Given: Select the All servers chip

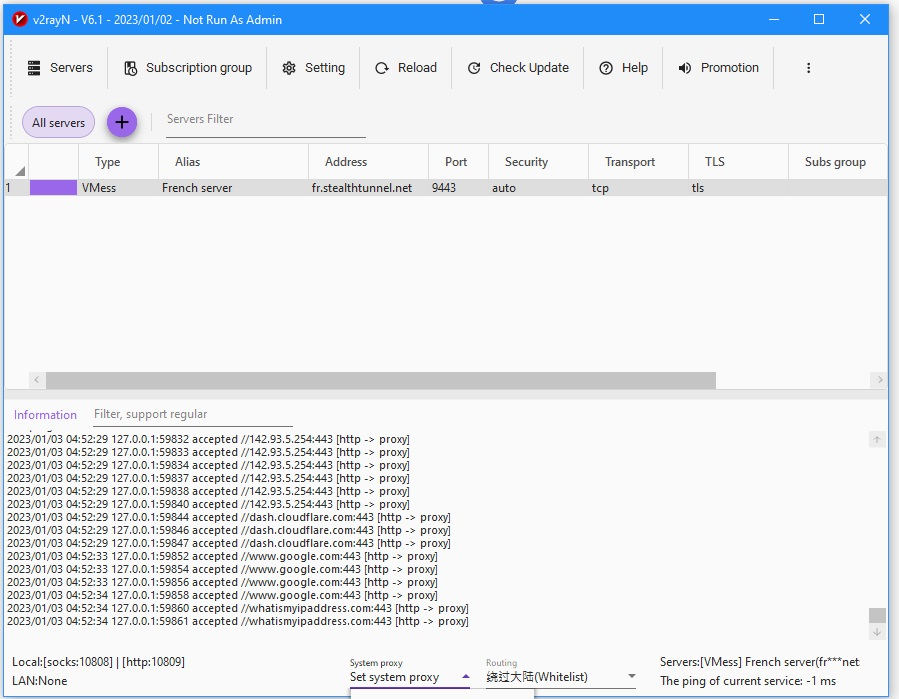Looking at the screenshot, I should (x=58, y=123).
